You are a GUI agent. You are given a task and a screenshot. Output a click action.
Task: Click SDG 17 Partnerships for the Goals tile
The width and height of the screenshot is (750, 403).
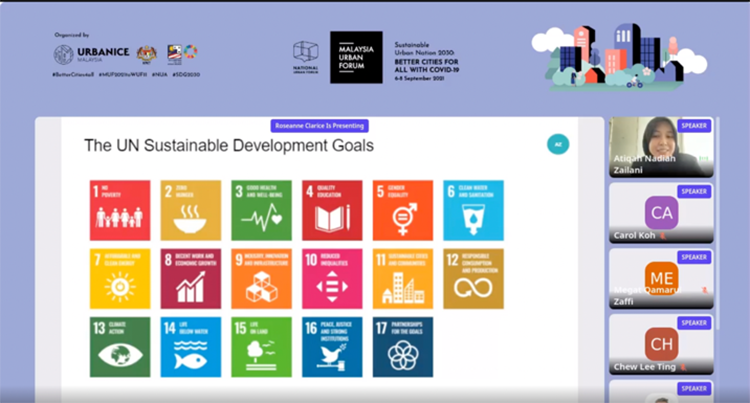(x=403, y=347)
